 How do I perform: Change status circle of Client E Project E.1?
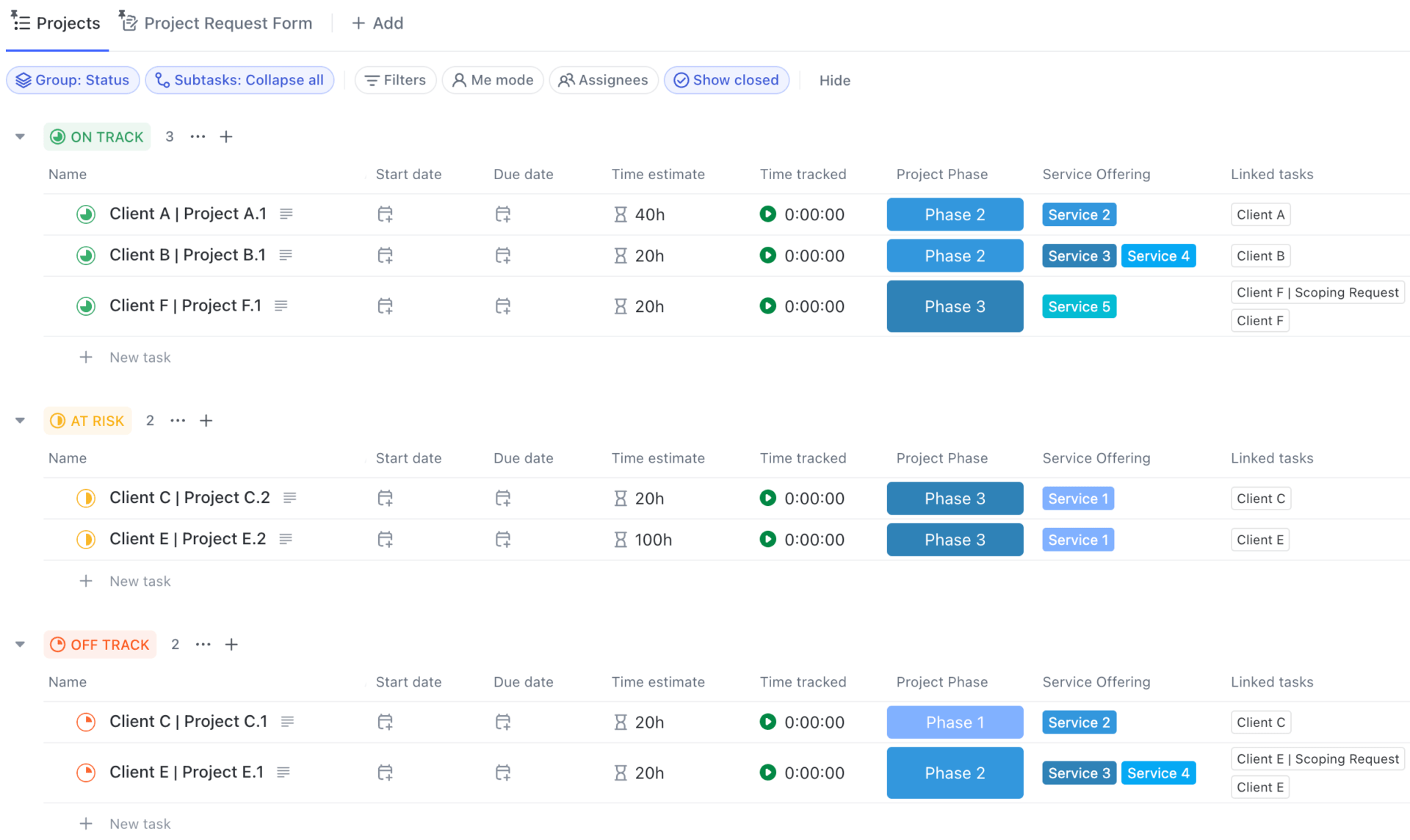point(86,773)
